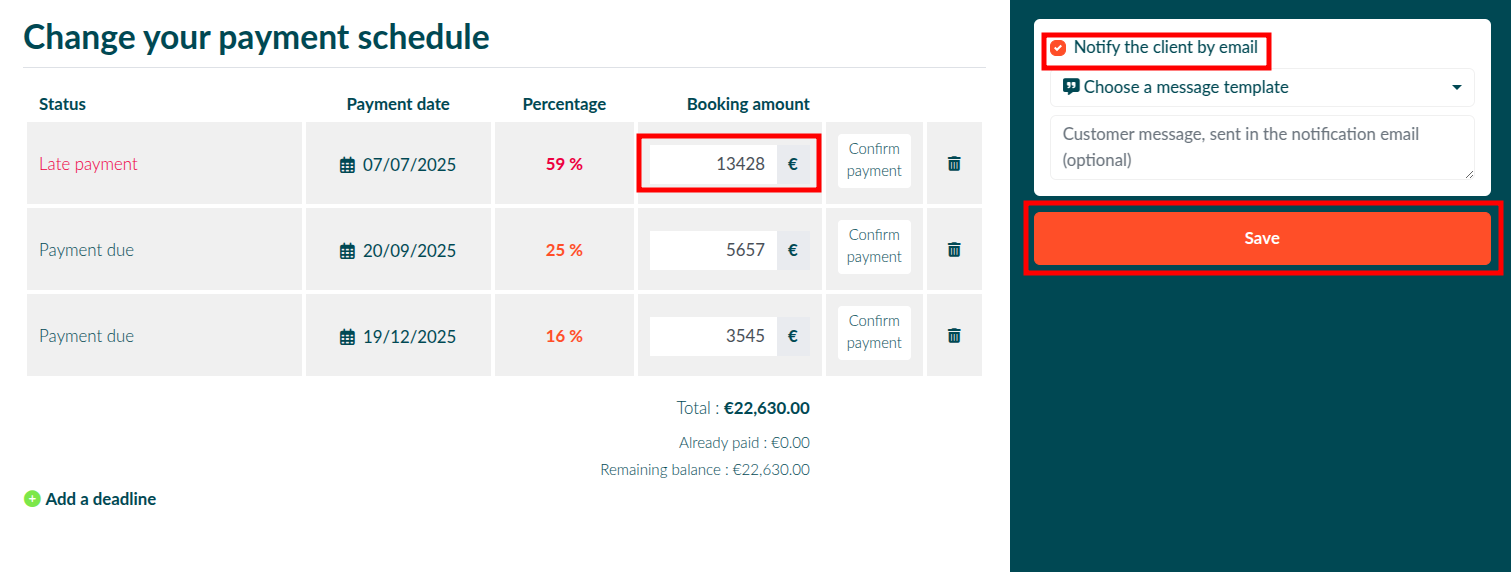Click the orange Save button
Viewport: 1511px width, 572px height.
[1262, 238]
